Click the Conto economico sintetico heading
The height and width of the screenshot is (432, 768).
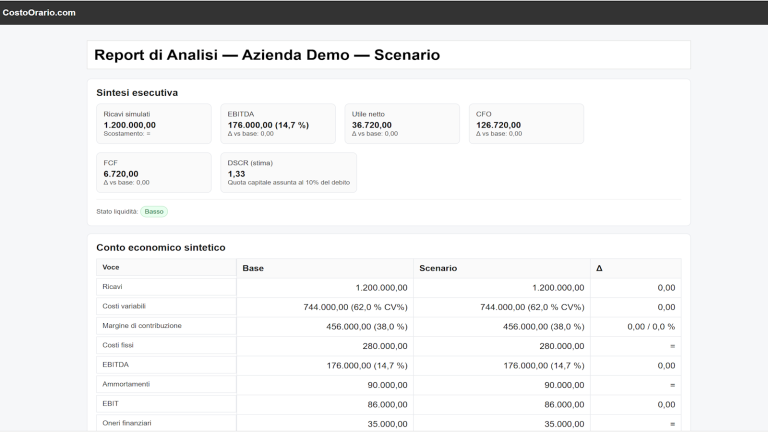click(160, 247)
